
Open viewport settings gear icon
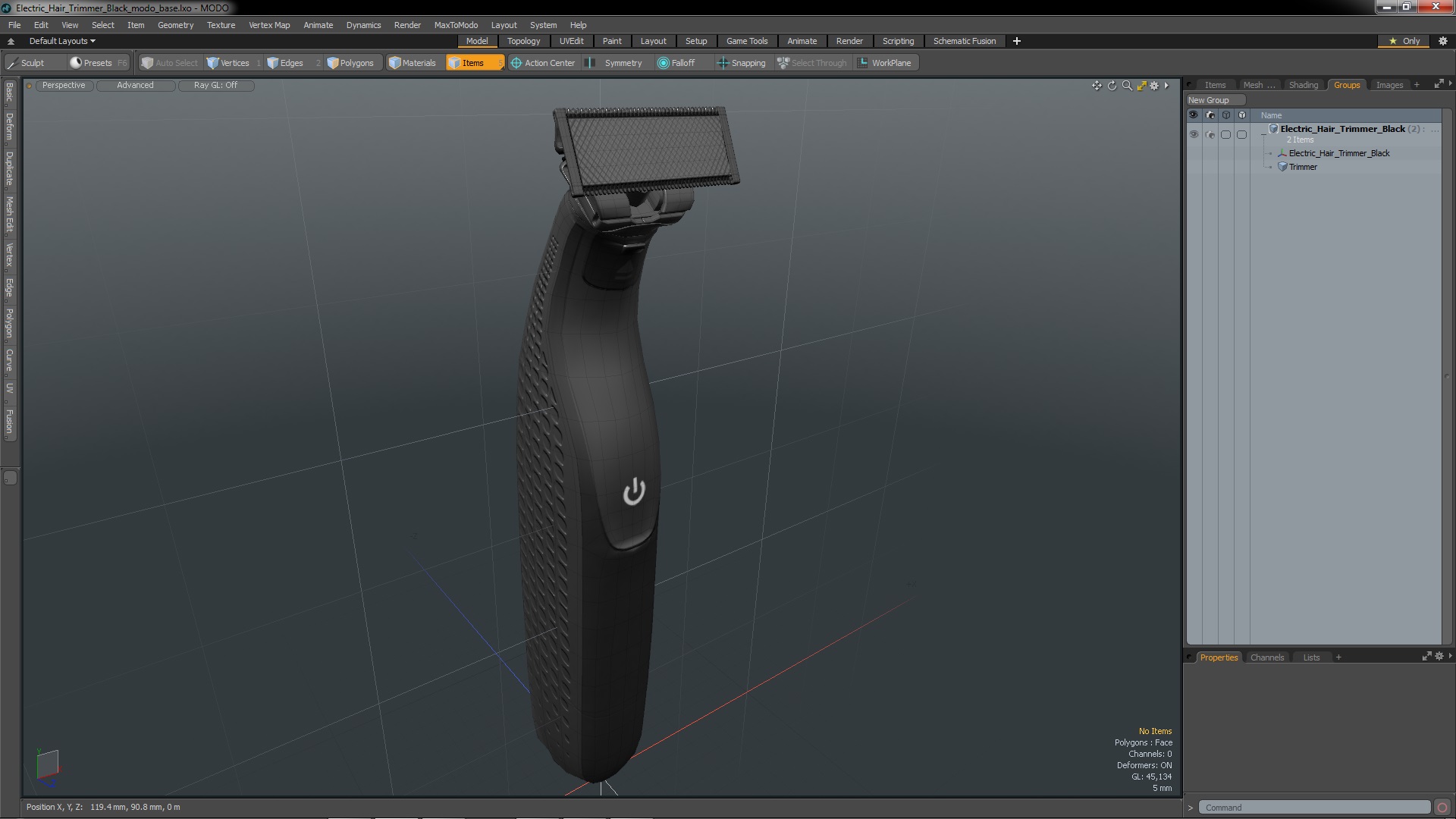(x=1154, y=86)
